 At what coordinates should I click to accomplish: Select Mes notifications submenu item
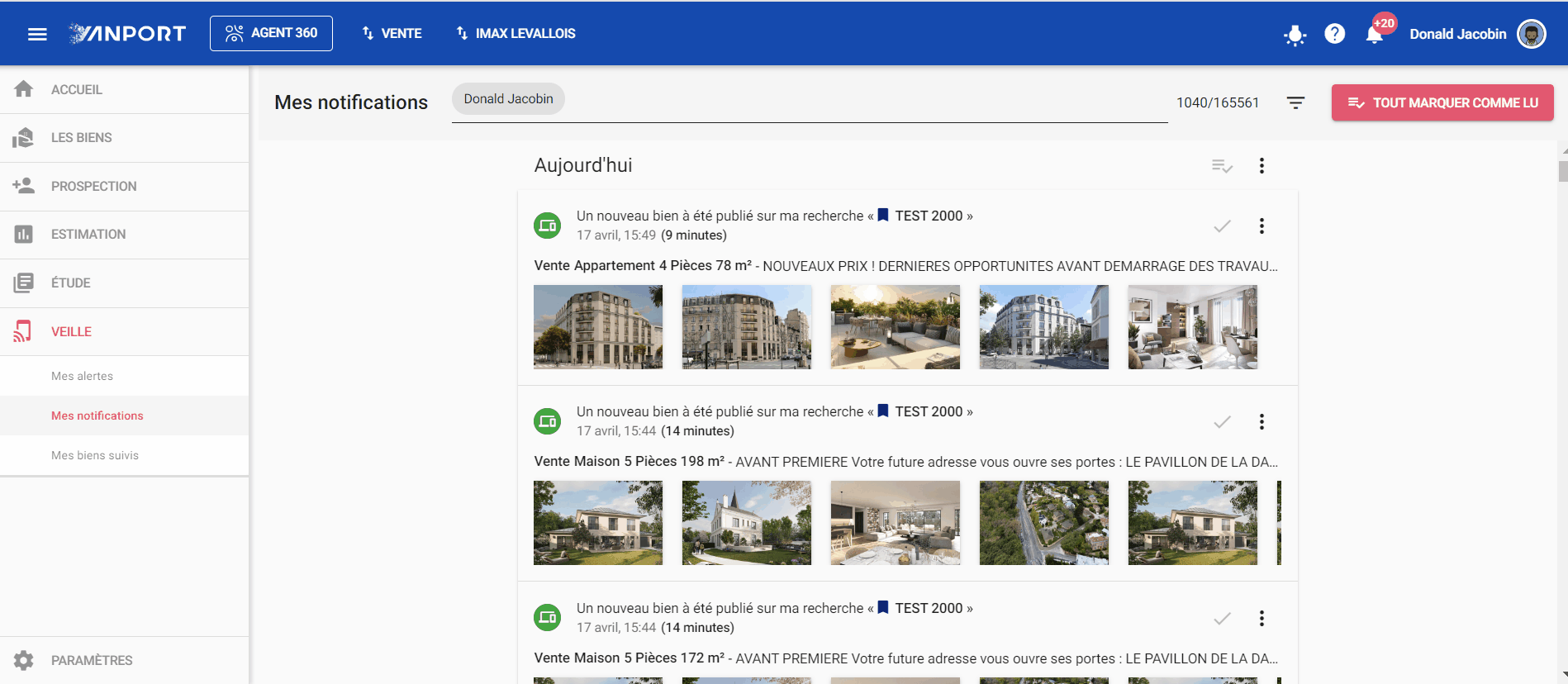124,416
